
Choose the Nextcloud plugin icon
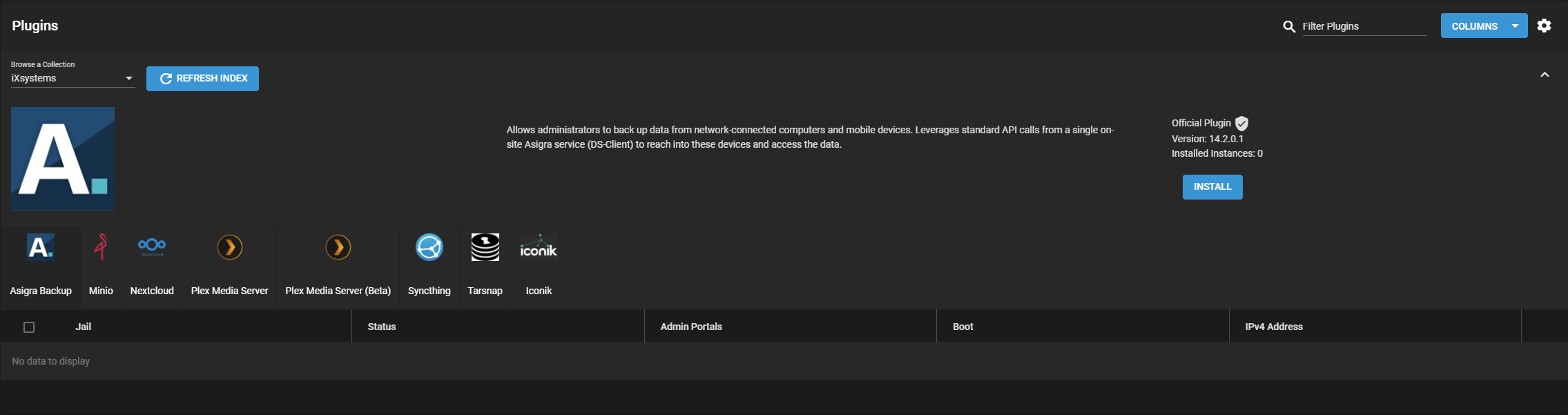coord(152,247)
